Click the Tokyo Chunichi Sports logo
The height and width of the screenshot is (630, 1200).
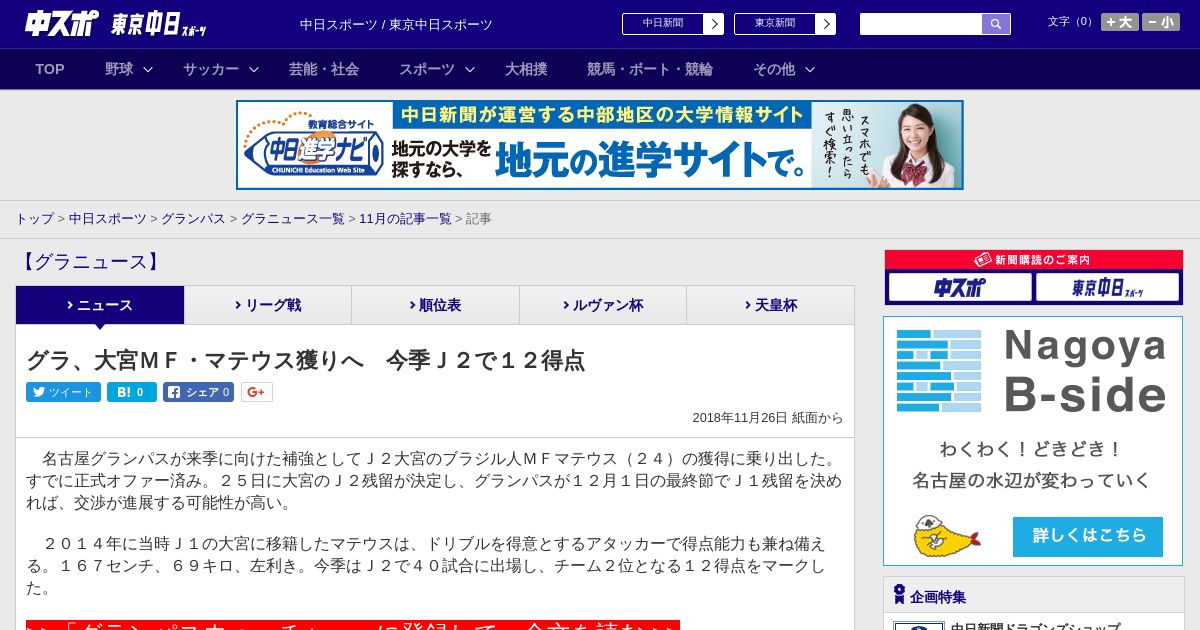click(159, 24)
